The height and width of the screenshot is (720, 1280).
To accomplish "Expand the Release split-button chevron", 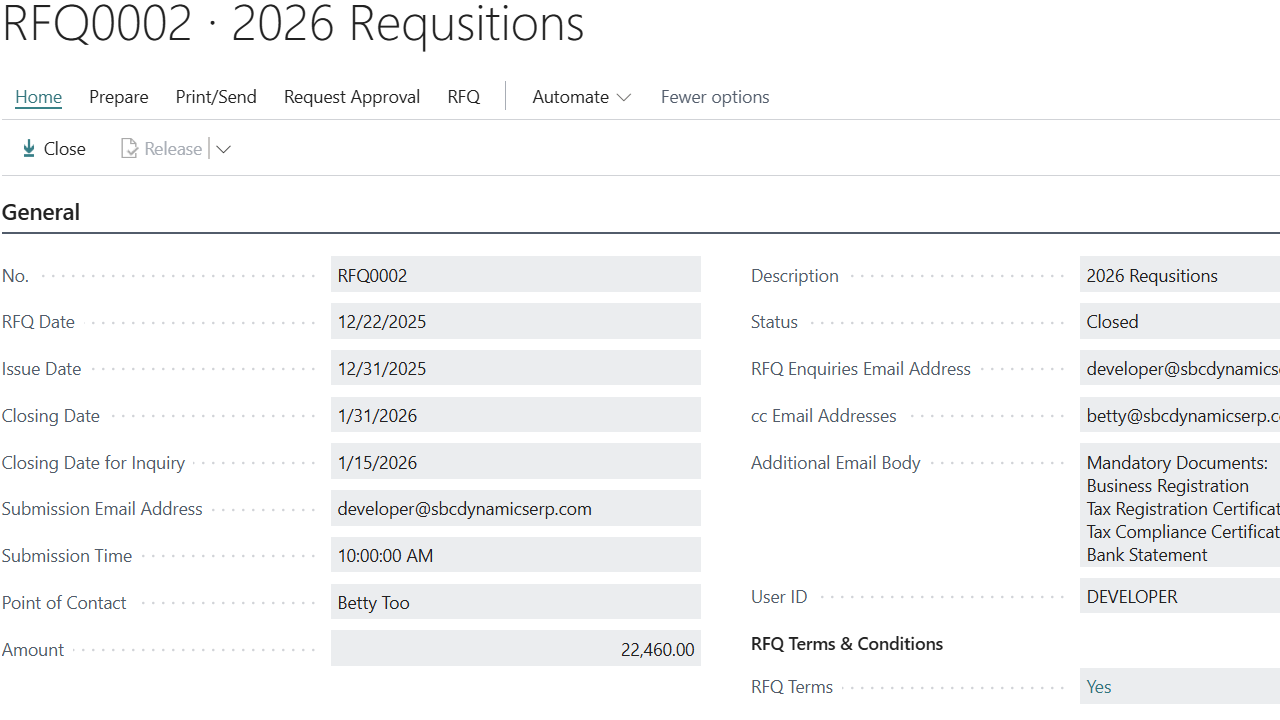I will (223, 148).
